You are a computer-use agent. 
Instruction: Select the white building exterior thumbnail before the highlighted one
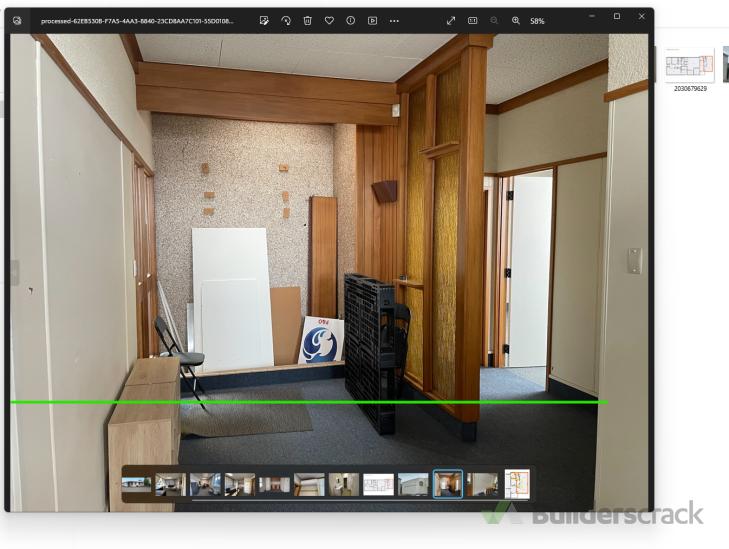[413, 485]
